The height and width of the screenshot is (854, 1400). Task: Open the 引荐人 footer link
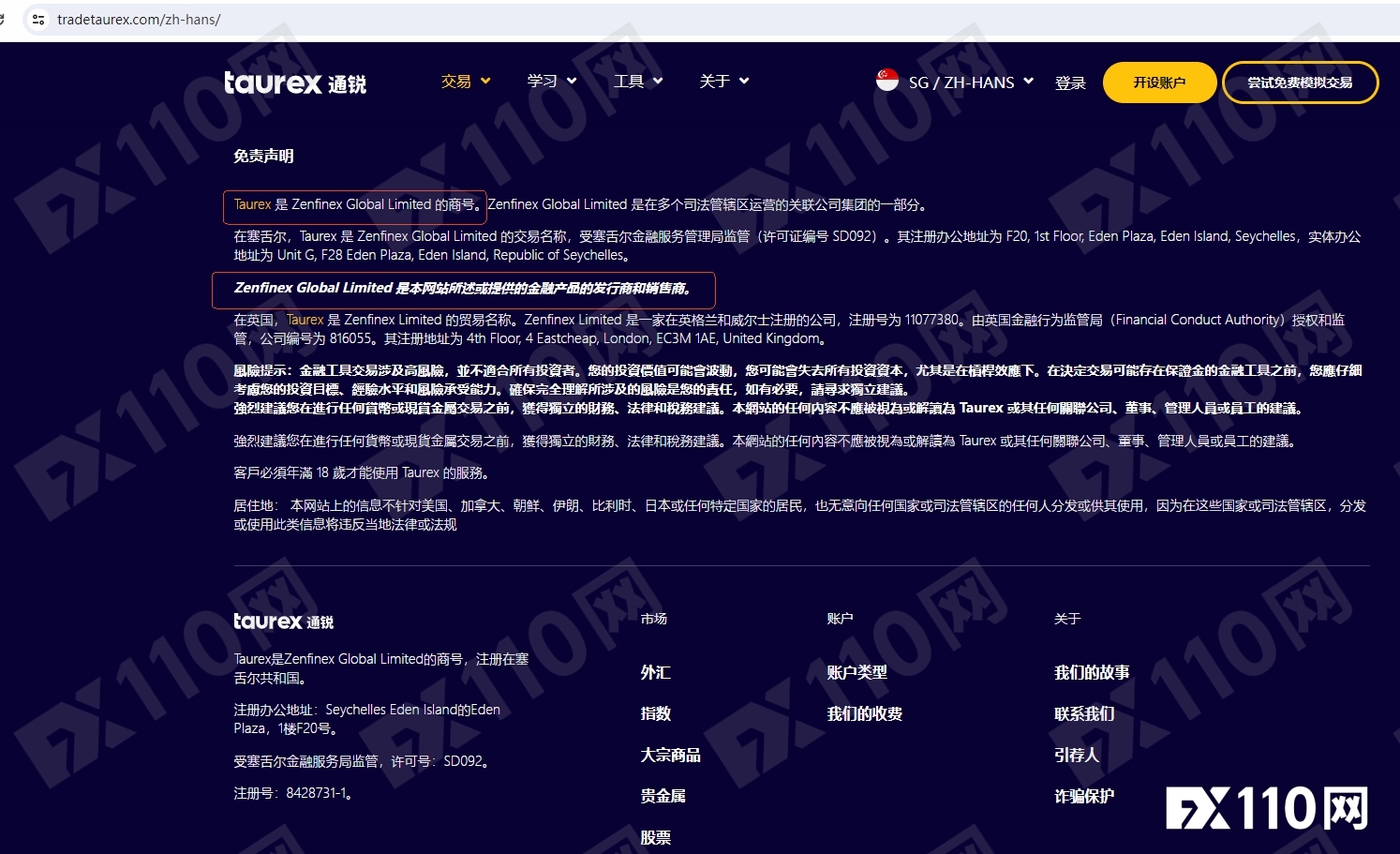(x=1077, y=756)
